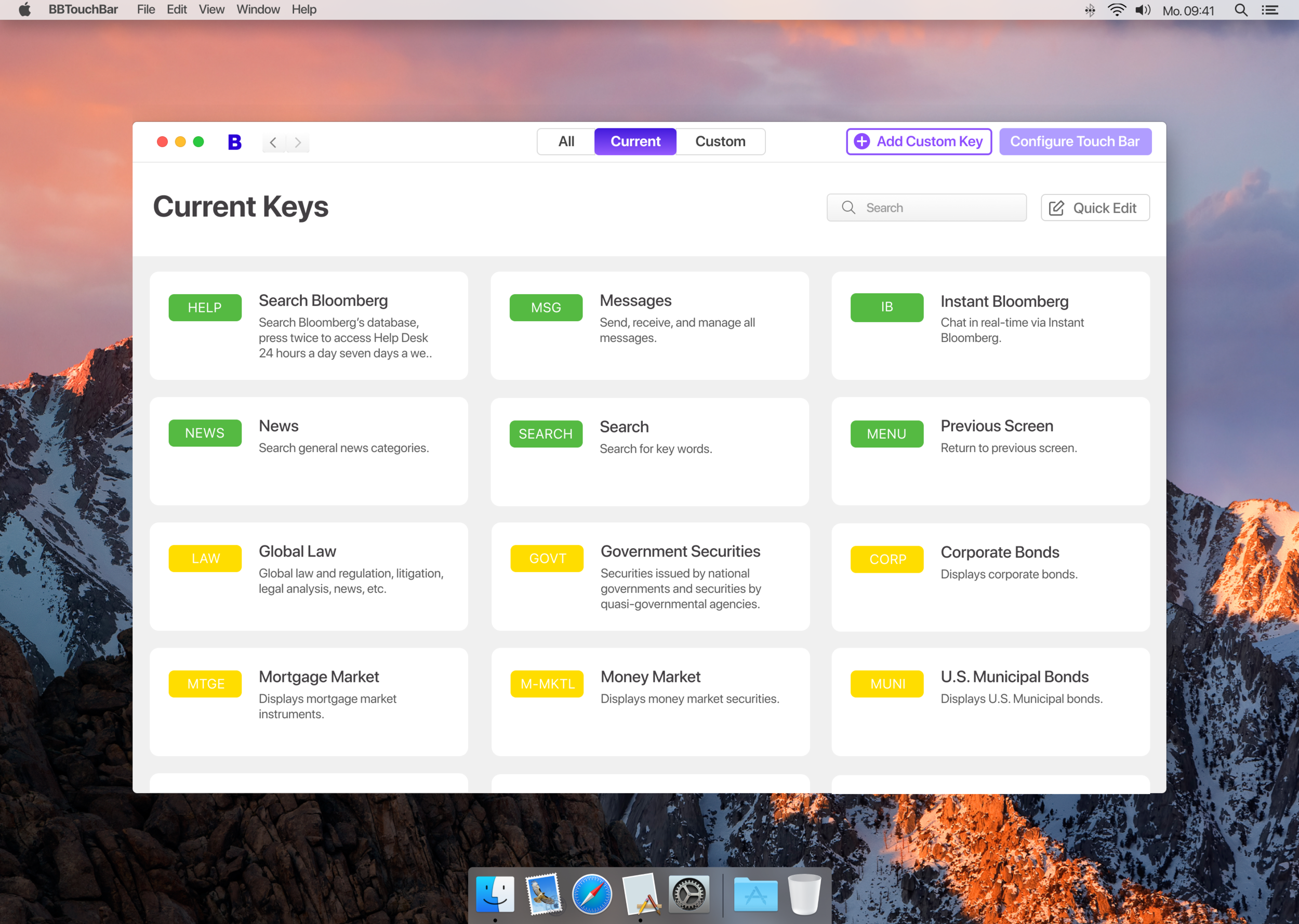Viewport: 1299px width, 924px height.
Task: Open the Help menu
Action: [304, 10]
